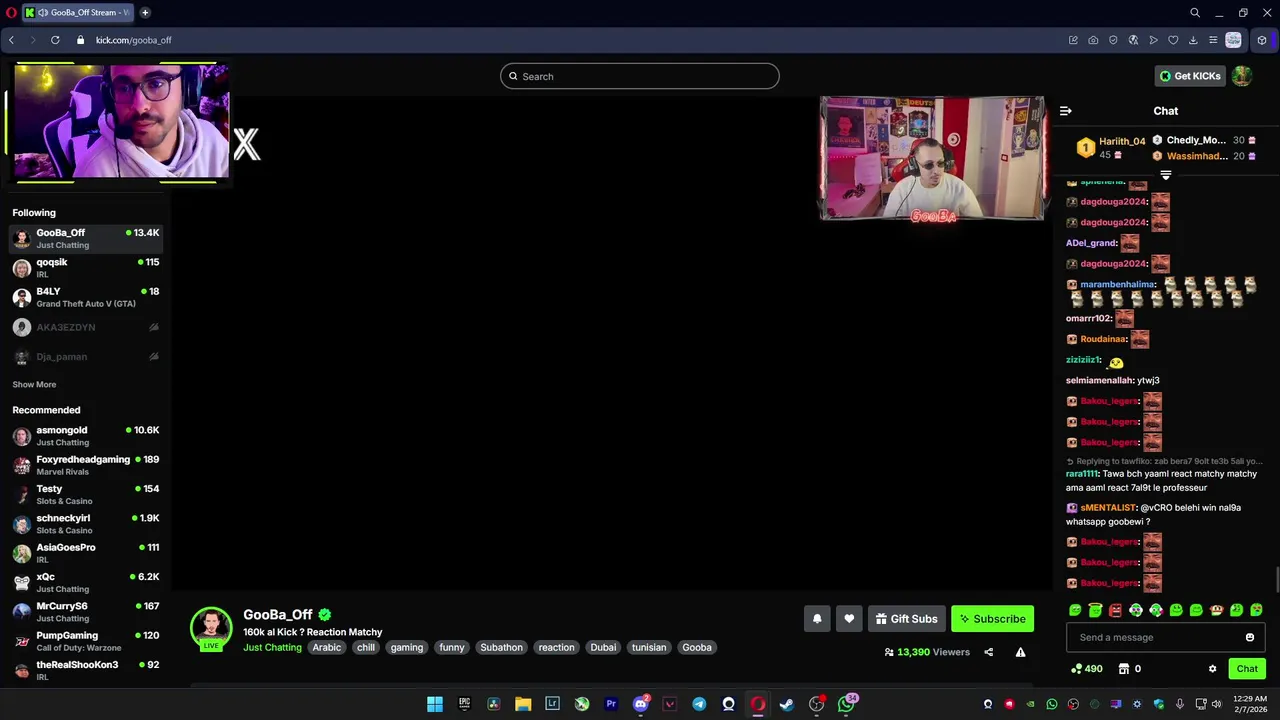Subscribe to GooBa_Off channel
This screenshot has height=720, width=1280.
coord(992,619)
